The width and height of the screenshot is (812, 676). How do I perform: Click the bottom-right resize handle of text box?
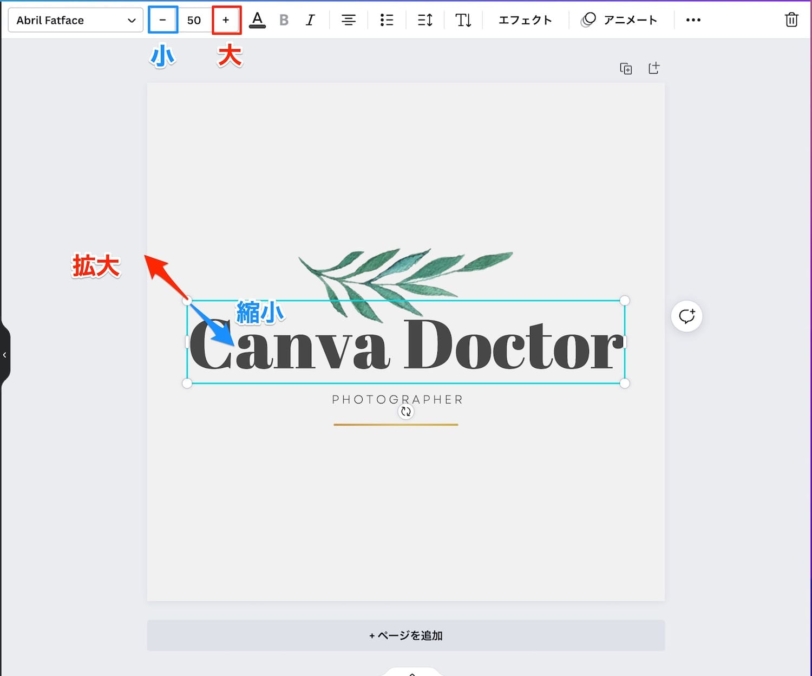625,383
